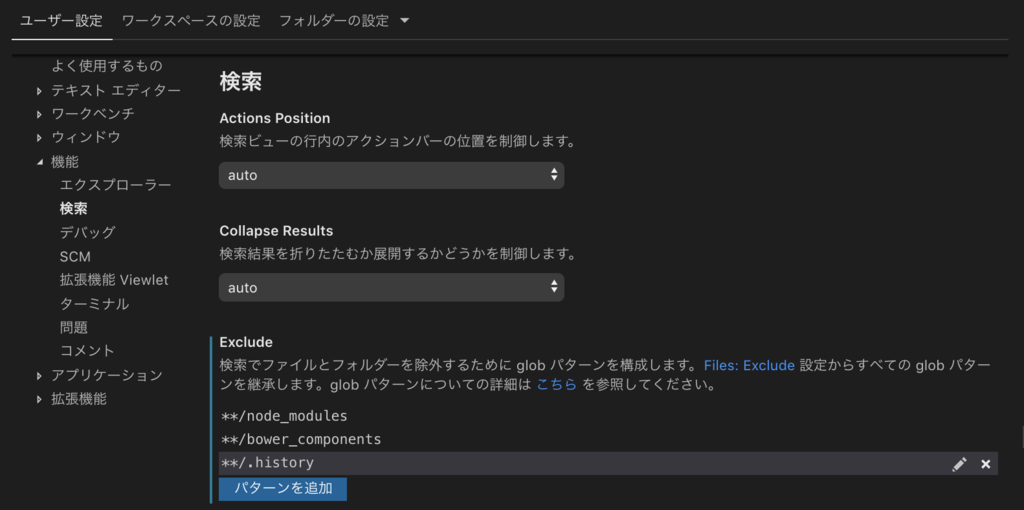Expand the テキスト エディター section

[x=39, y=91]
